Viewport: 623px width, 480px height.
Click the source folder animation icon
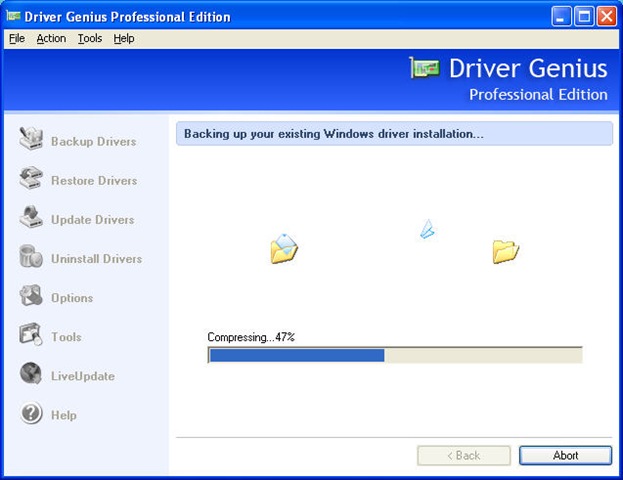(284, 249)
